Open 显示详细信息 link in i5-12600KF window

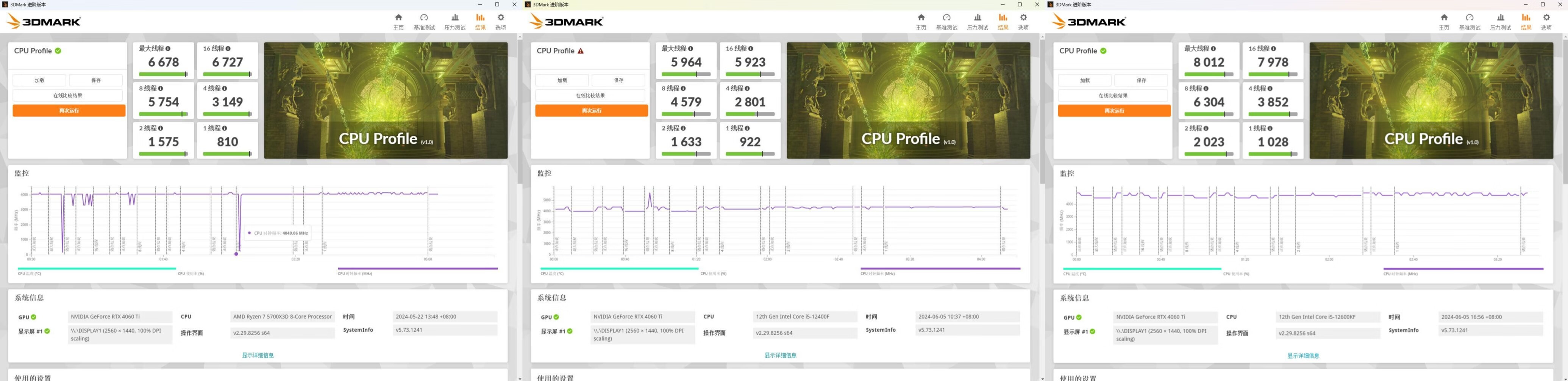(x=1303, y=355)
